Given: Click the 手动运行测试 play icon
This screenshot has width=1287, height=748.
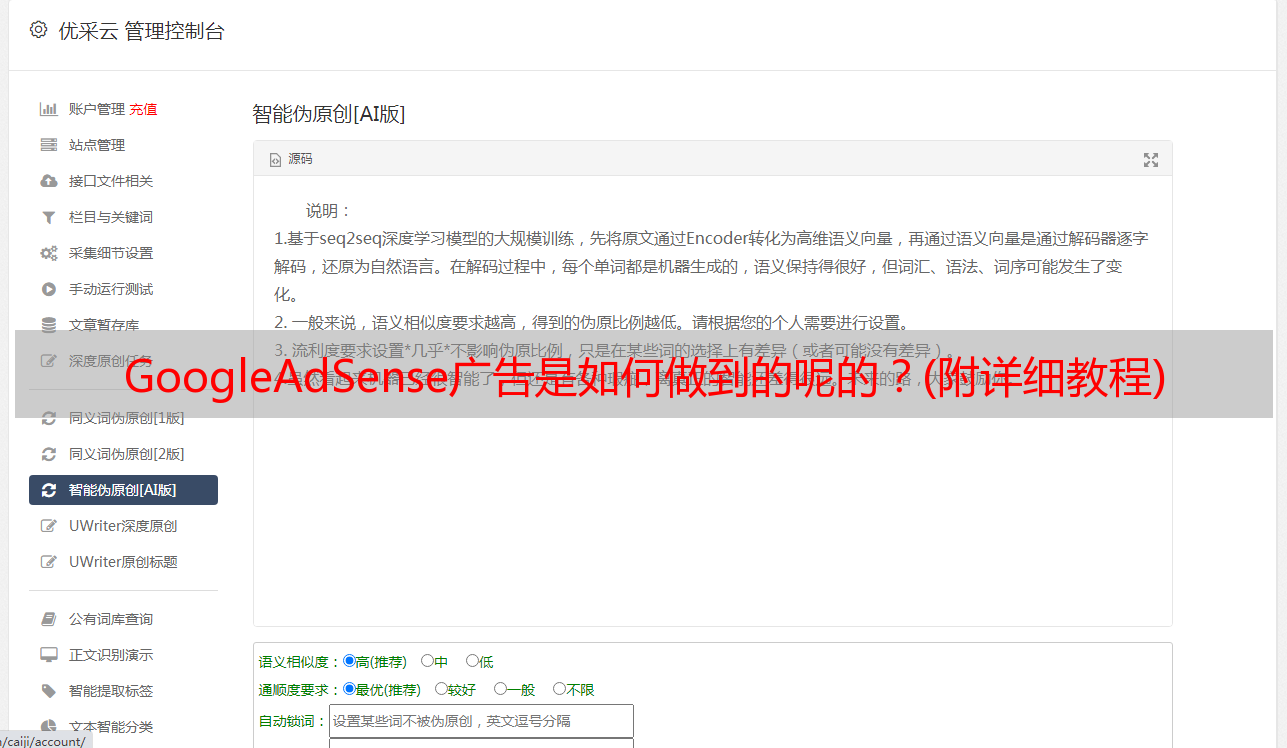Looking at the screenshot, I should pos(48,289).
